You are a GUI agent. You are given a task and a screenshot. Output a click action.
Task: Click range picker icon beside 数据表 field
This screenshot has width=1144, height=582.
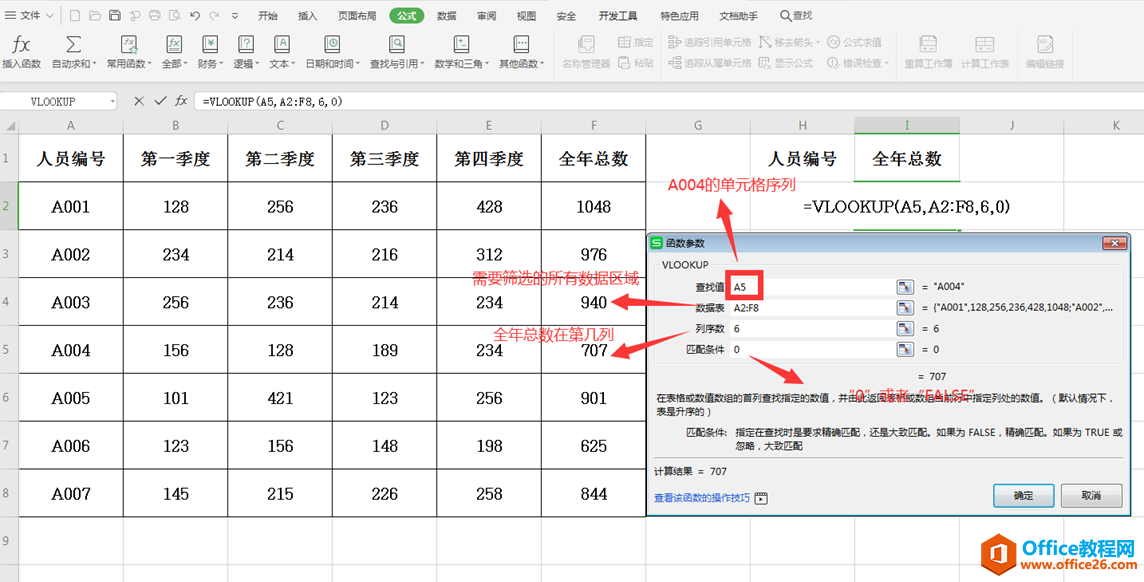pos(905,308)
